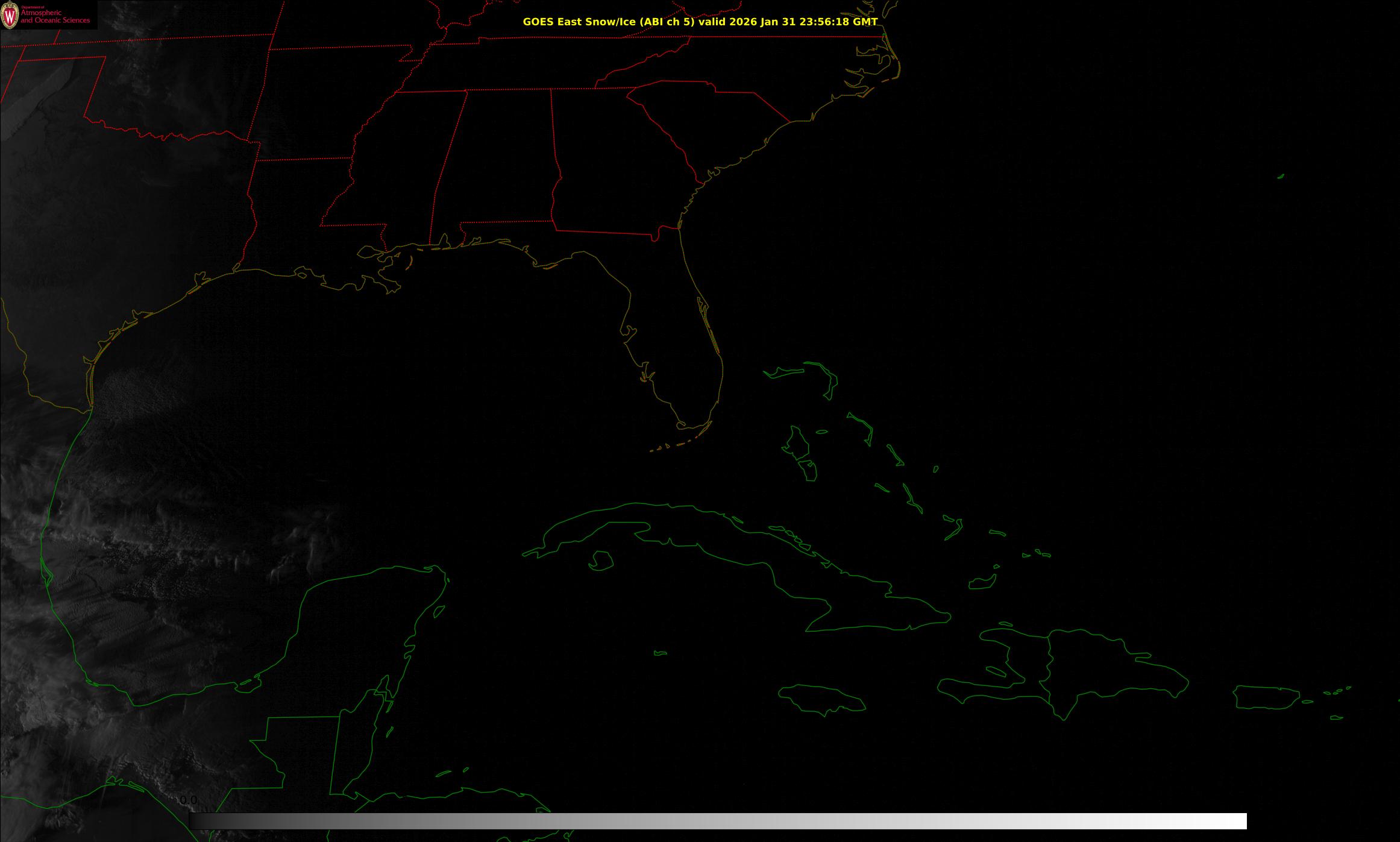Image resolution: width=1400 pixels, height=842 pixels.
Task: Click the 23:56:18 GMT timestamp
Action: coord(838,22)
